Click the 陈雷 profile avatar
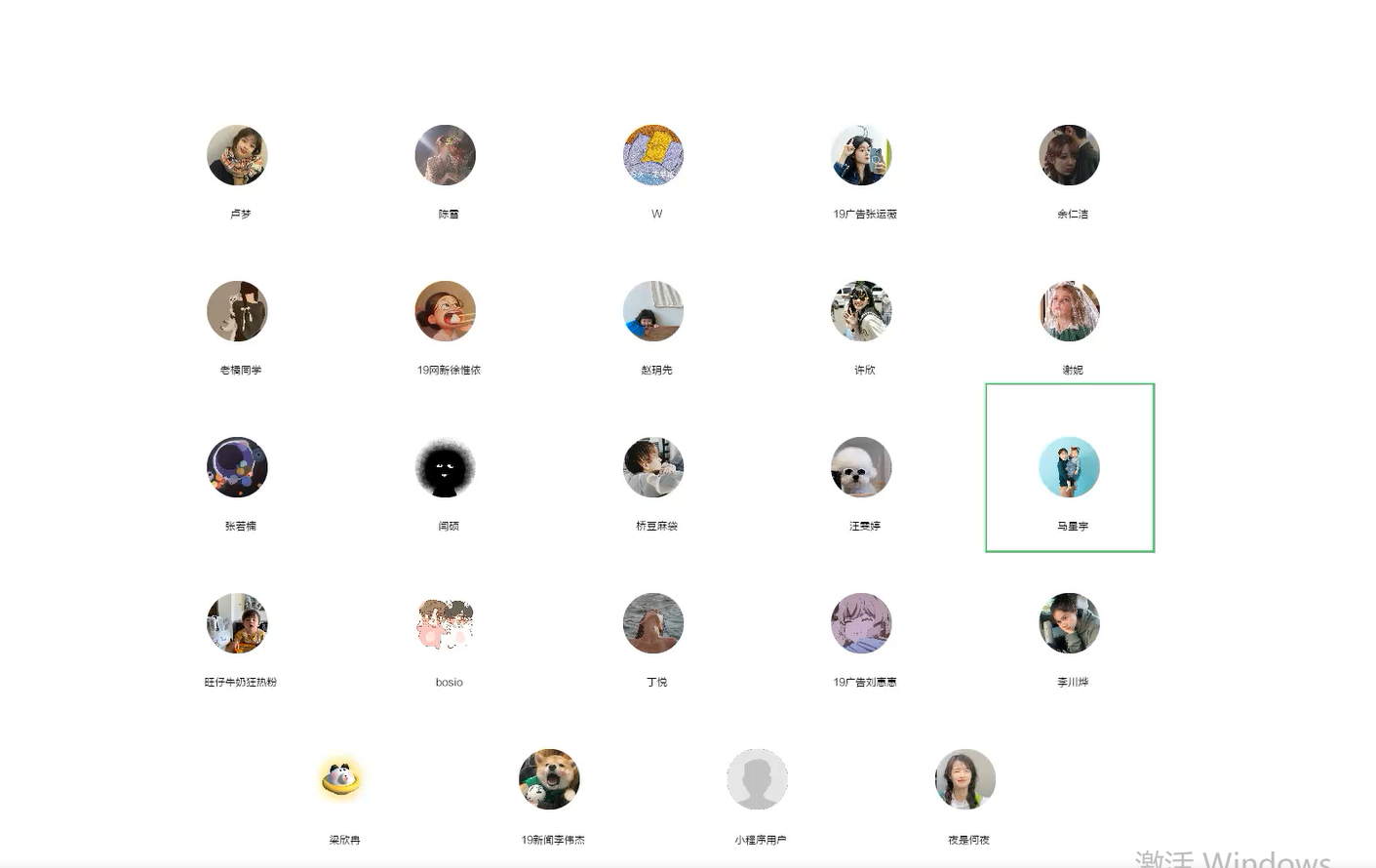Image resolution: width=1376 pixels, height=868 pixels. (x=446, y=155)
